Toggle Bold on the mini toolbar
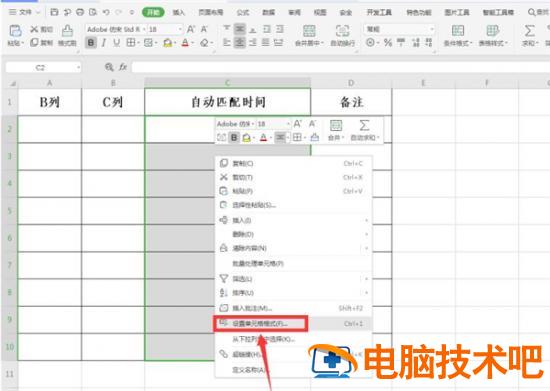The image size is (550, 391). click(x=234, y=137)
